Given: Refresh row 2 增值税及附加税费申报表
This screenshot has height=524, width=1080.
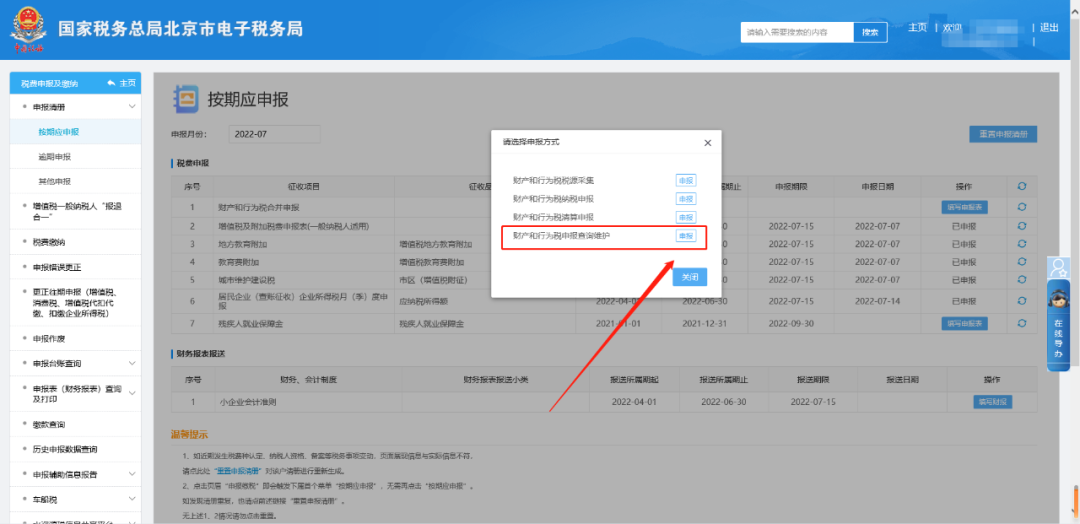Looking at the screenshot, I should point(1021,226).
